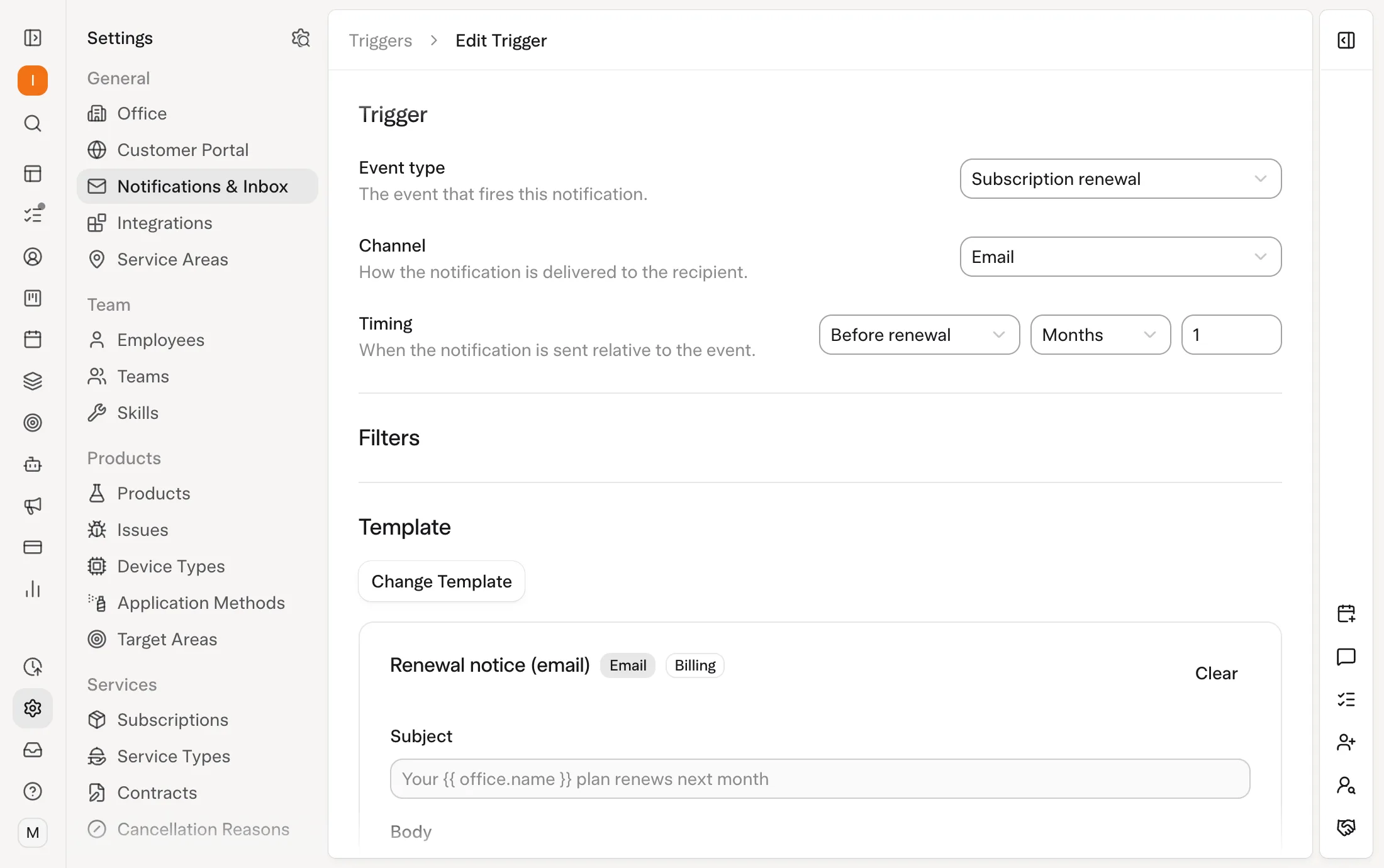
Task: Click the search user icon on right rail
Action: (1346, 785)
